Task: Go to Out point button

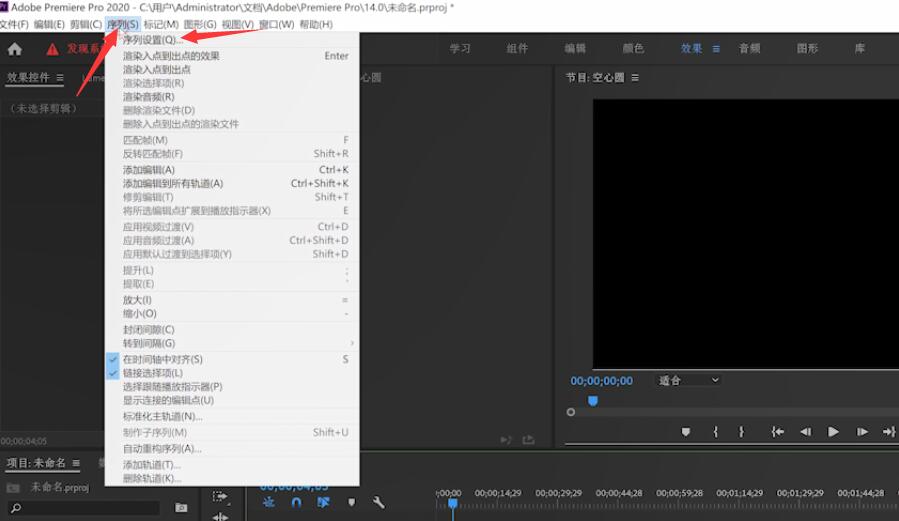Action: point(889,432)
